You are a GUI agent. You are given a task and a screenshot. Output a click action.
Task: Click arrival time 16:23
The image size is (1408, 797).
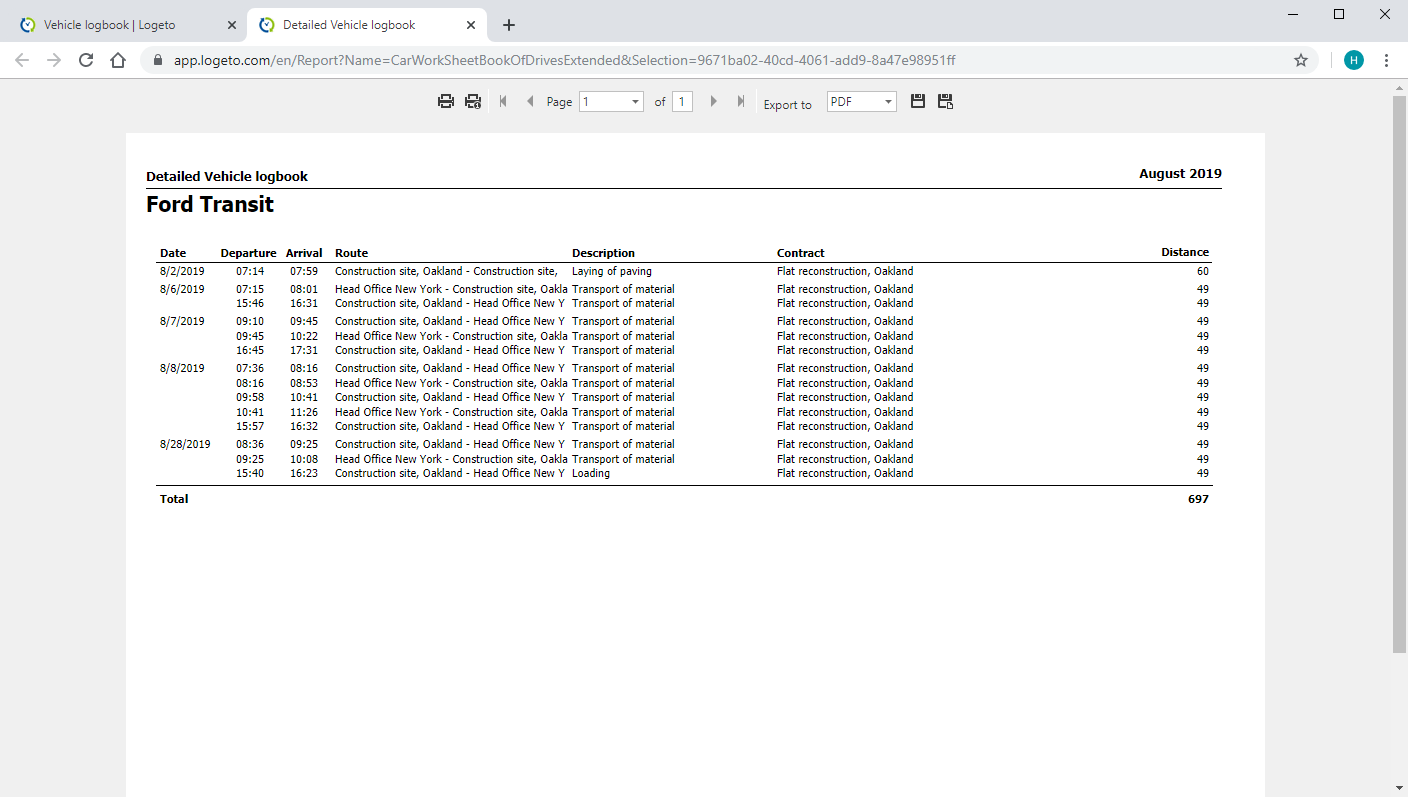point(304,473)
